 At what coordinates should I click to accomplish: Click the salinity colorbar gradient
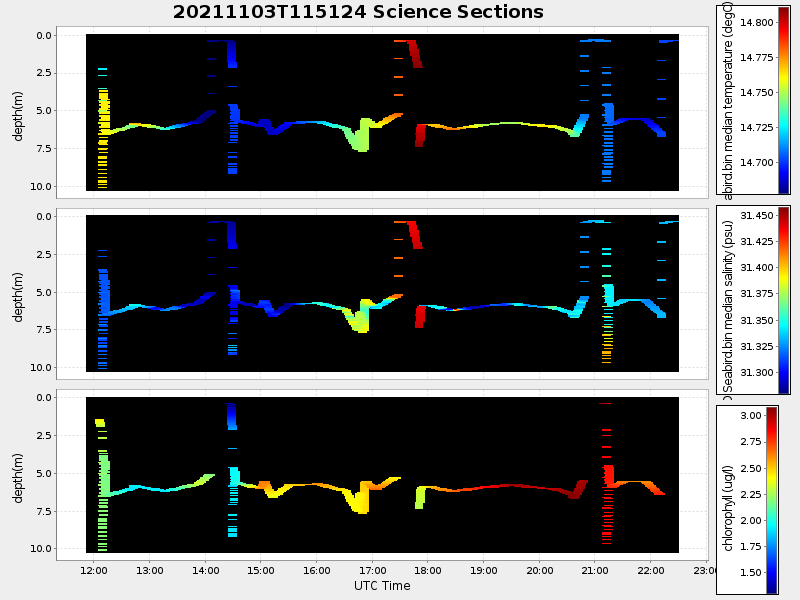pyautogui.click(x=784, y=300)
